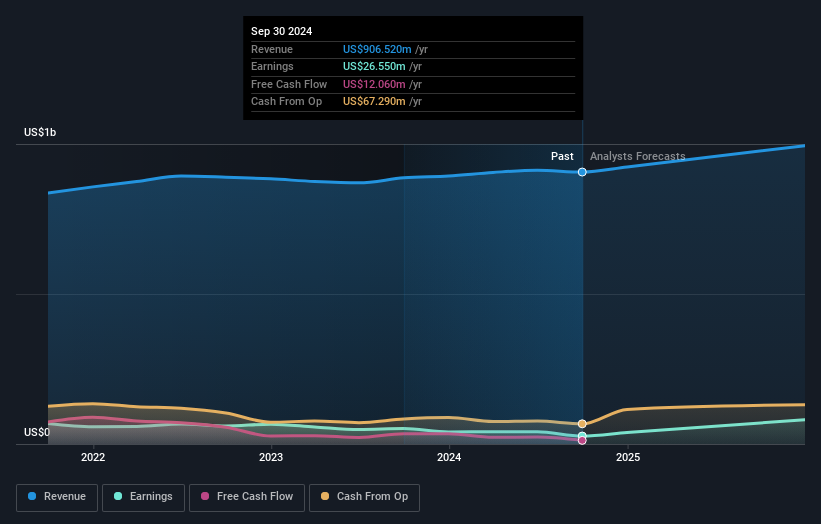Click the Cash From Op label in tooltip
The width and height of the screenshot is (821, 524).
(286, 102)
